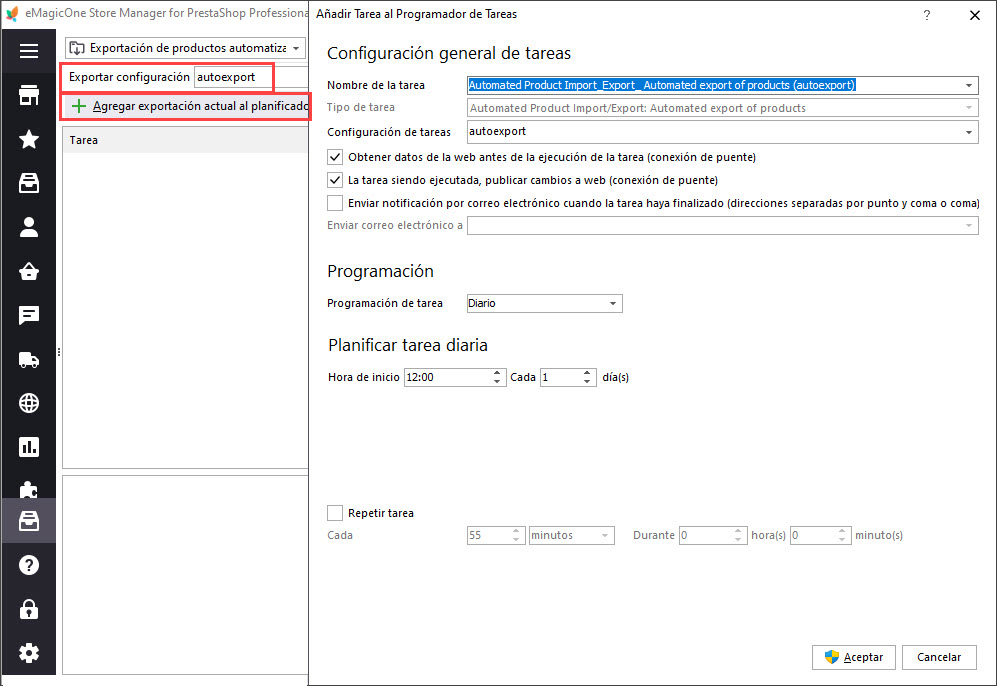Click the dialog help question mark
The height and width of the screenshot is (686, 997).
tap(927, 15)
